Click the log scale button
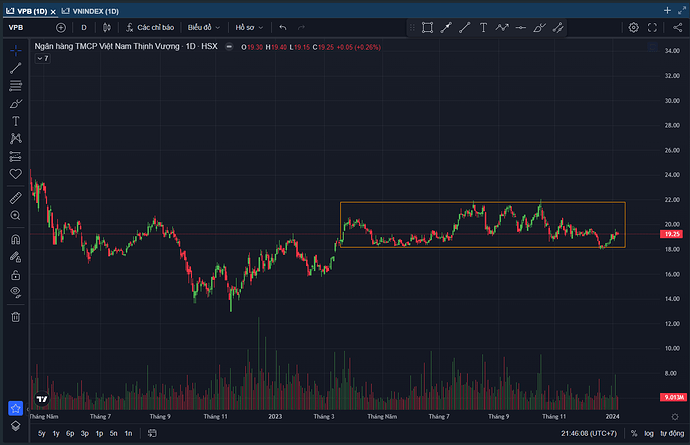 pos(649,433)
